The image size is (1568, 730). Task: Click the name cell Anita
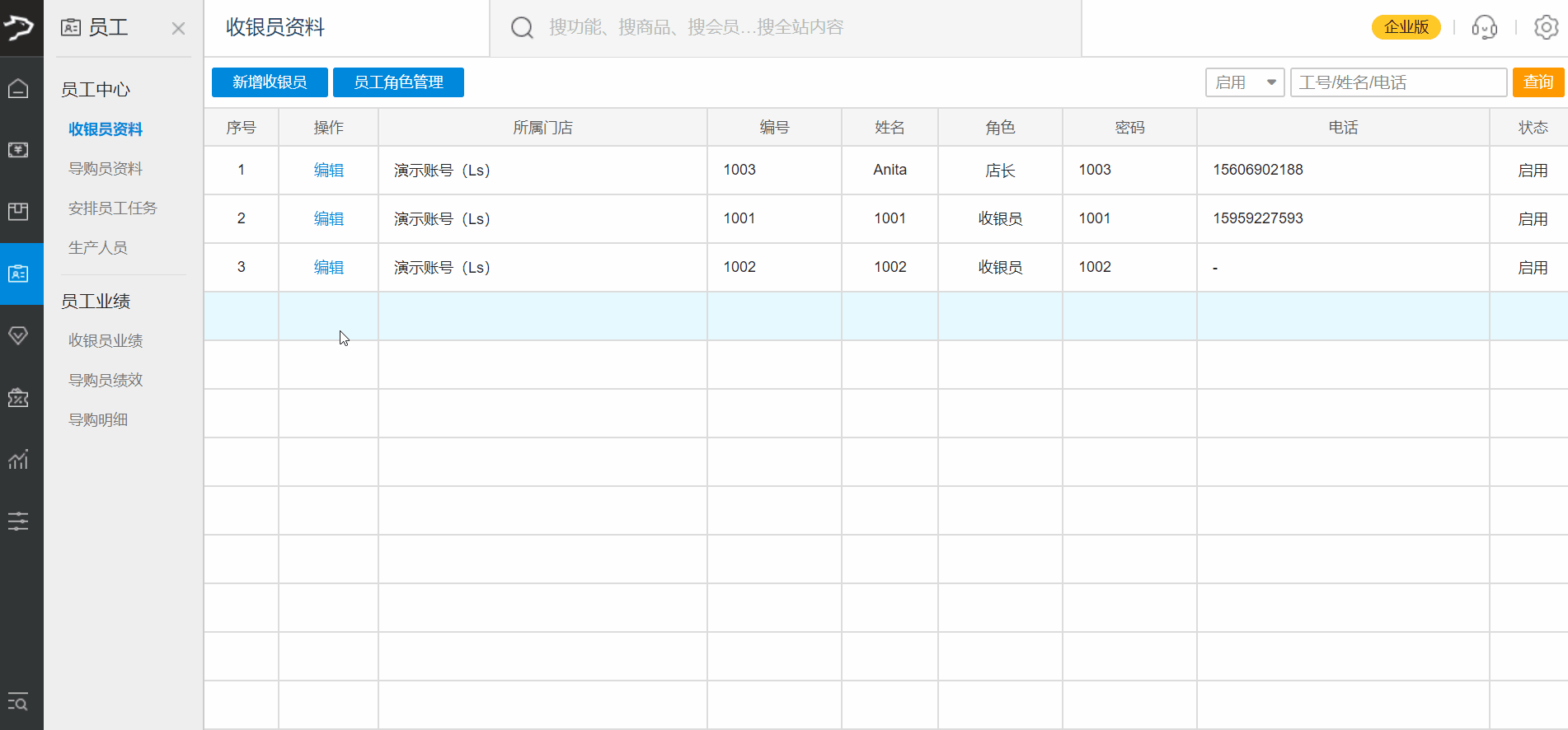(x=890, y=170)
